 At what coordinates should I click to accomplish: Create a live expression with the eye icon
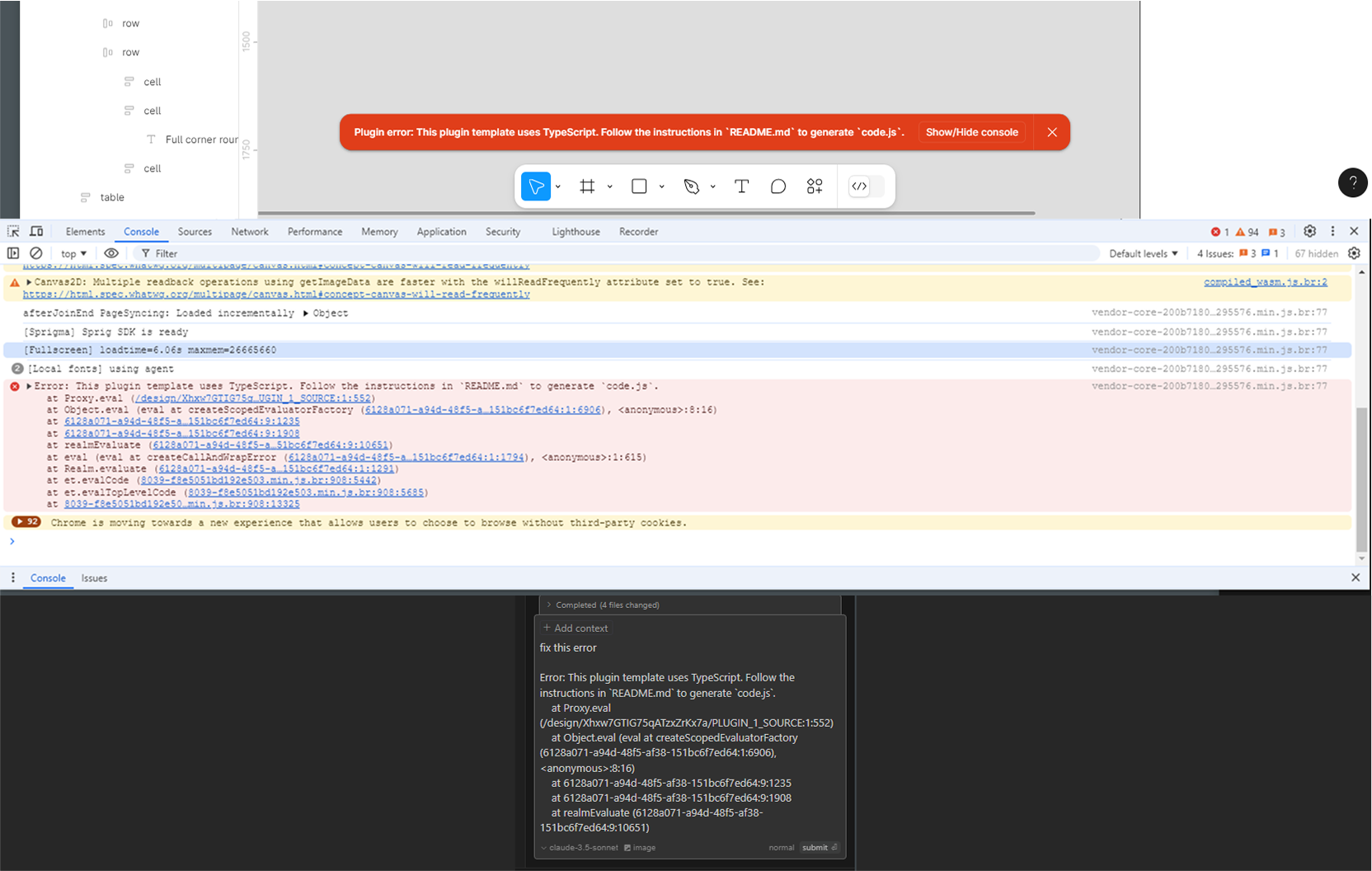[x=111, y=253]
